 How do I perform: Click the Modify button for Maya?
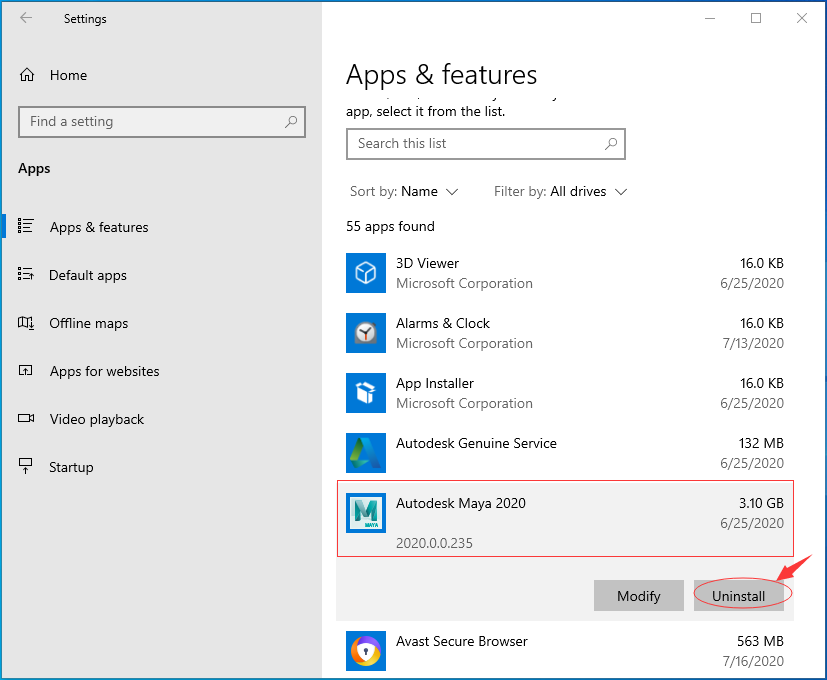[x=639, y=596]
